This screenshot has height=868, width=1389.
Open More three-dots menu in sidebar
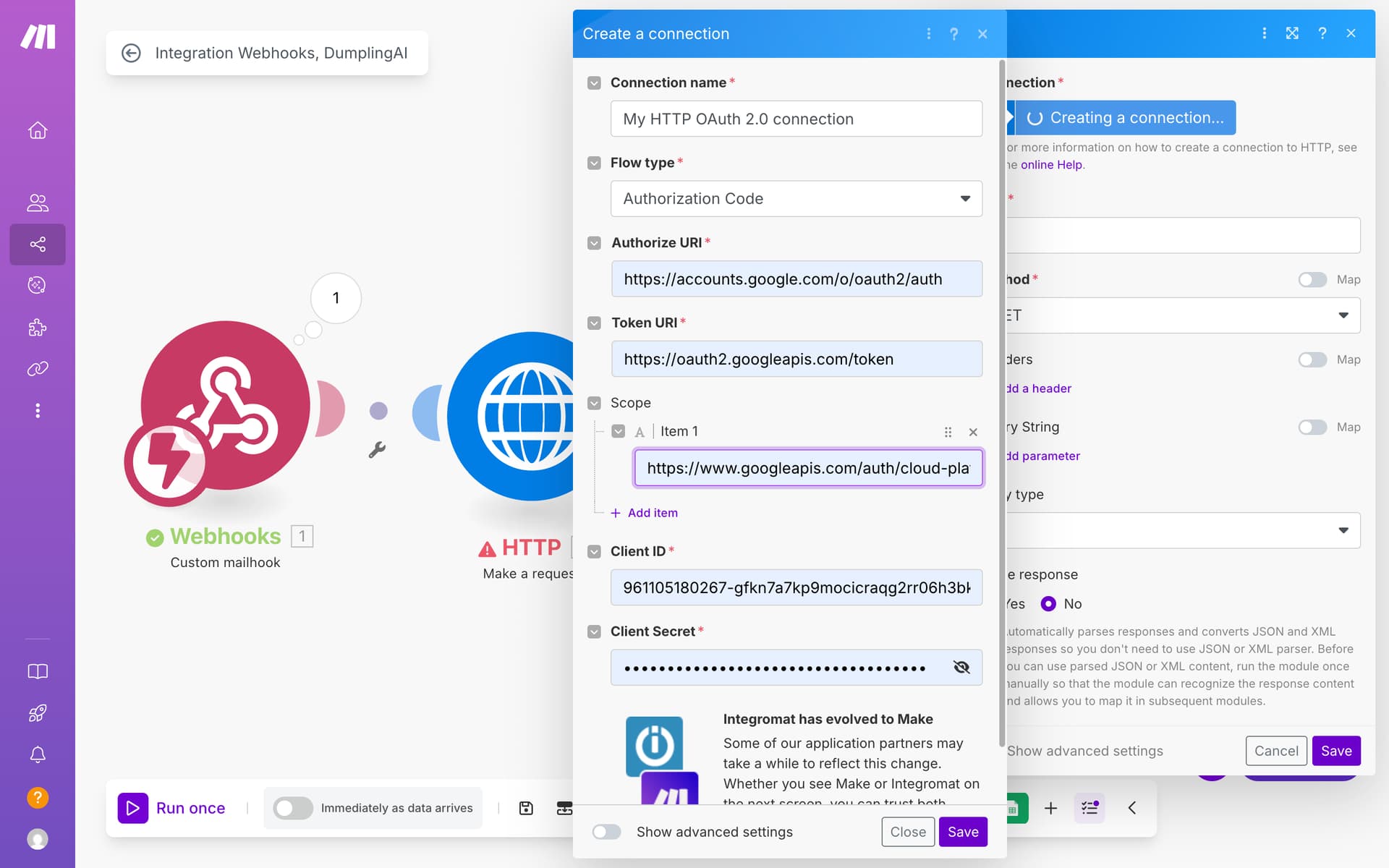click(38, 411)
